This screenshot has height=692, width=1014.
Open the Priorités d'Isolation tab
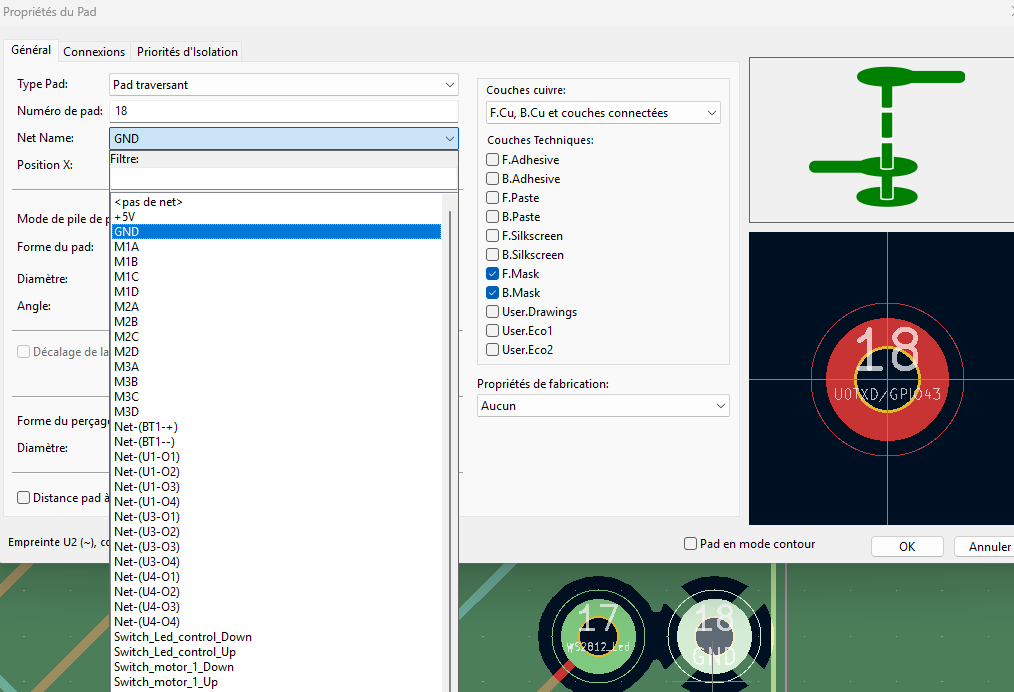pos(187,52)
